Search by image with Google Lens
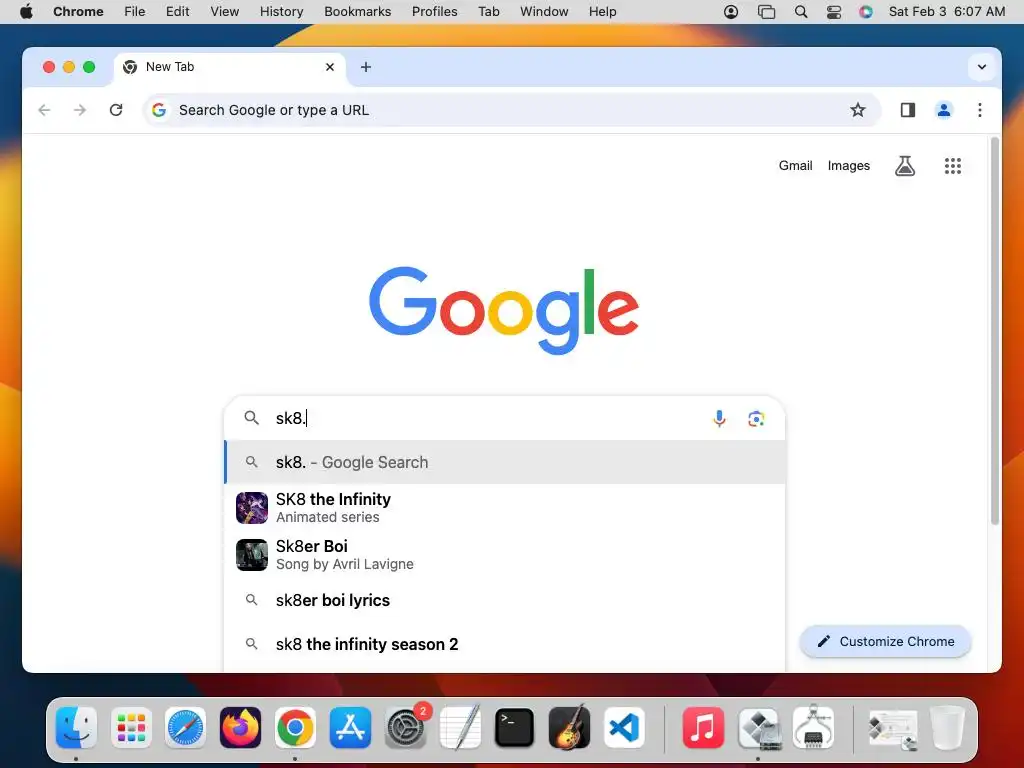Image resolution: width=1024 pixels, height=768 pixels. point(756,419)
